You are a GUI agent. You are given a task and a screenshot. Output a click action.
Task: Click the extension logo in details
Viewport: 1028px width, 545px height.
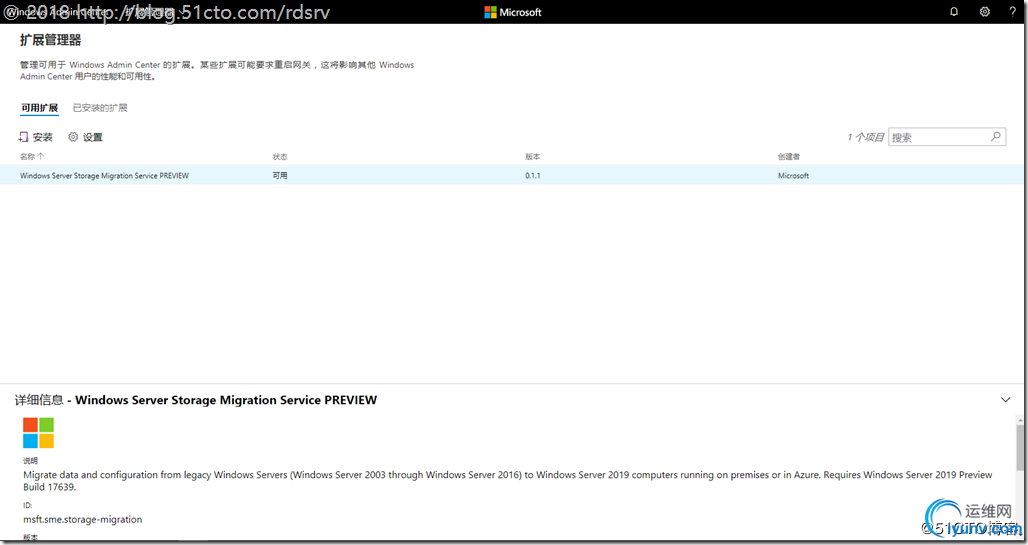click(x=38, y=433)
